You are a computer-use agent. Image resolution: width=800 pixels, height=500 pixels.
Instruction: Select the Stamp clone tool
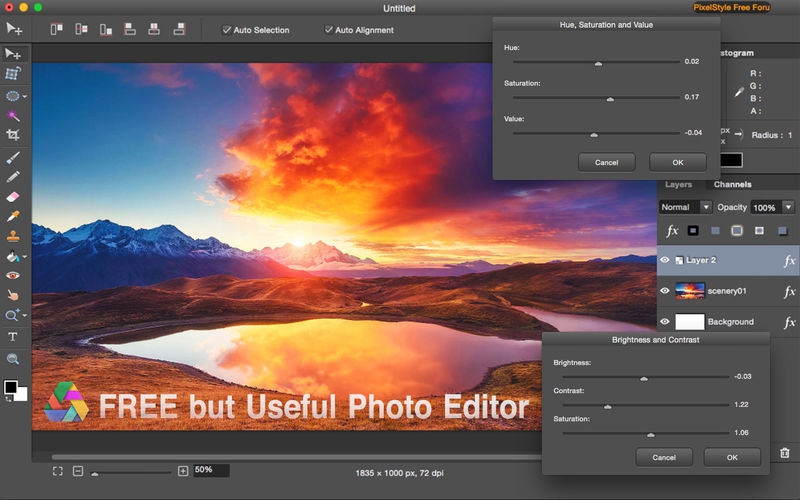click(x=13, y=237)
